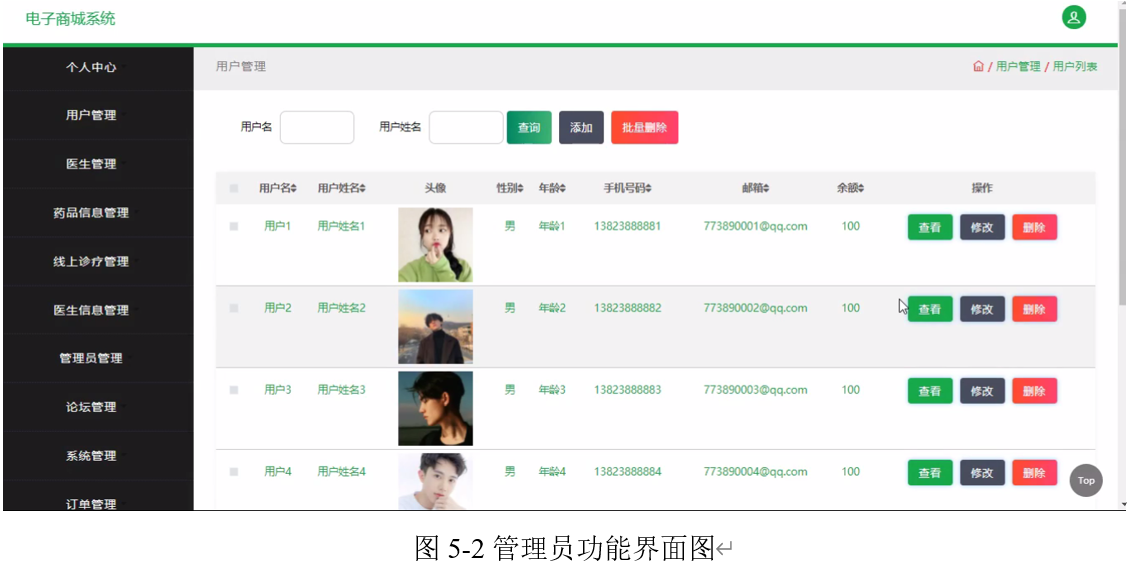
Task: Expand 用户管理 sidebar menu
Action: pos(98,115)
